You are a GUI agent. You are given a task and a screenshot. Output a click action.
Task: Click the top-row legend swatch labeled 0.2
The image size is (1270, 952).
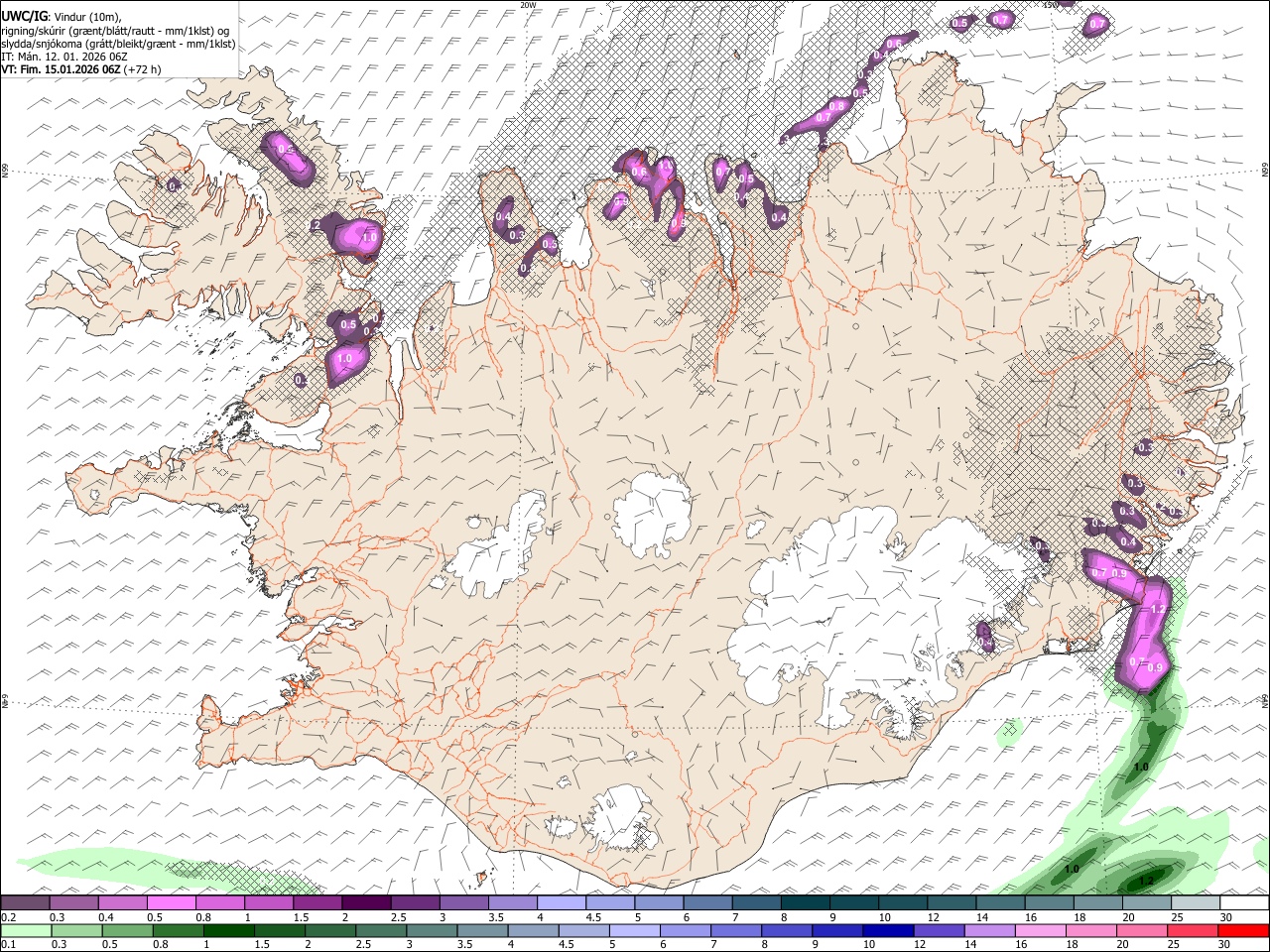25,903
